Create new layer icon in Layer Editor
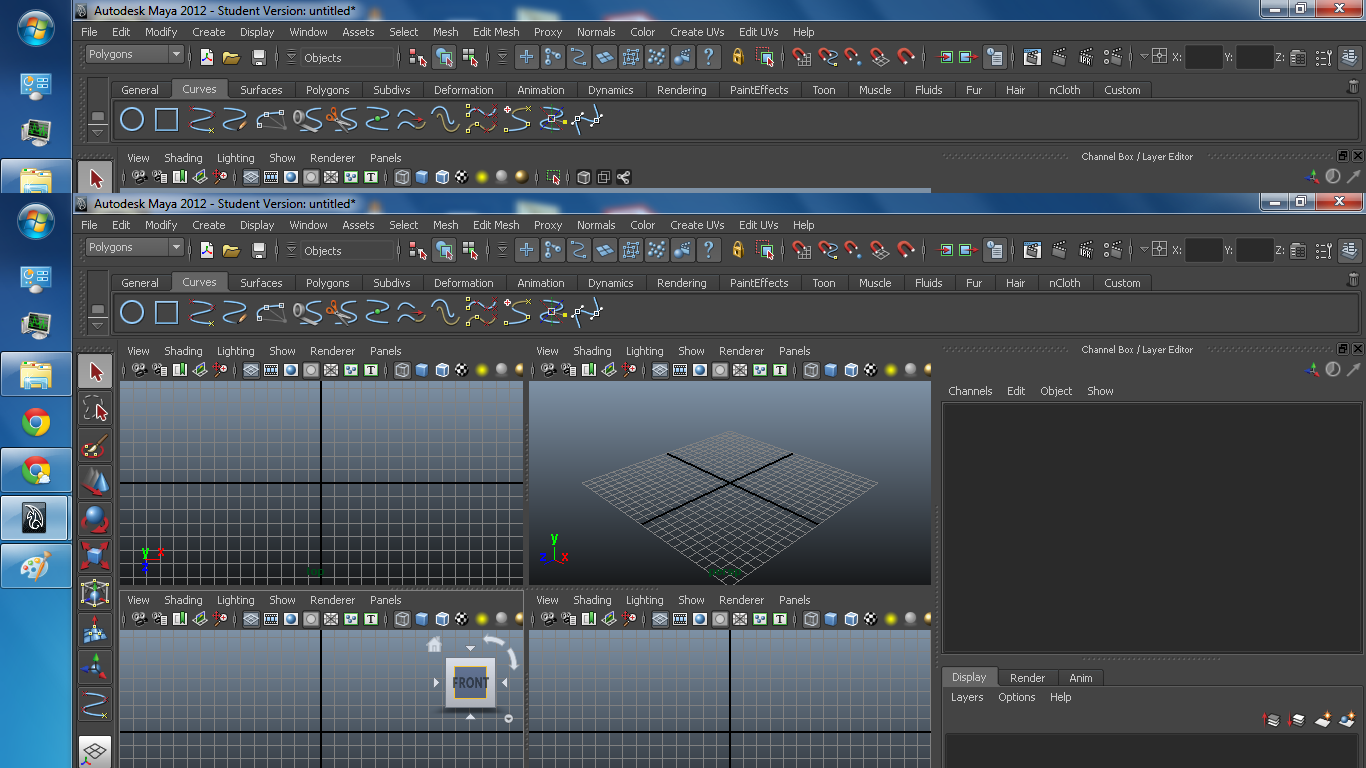The height and width of the screenshot is (768, 1366). click(1323, 718)
